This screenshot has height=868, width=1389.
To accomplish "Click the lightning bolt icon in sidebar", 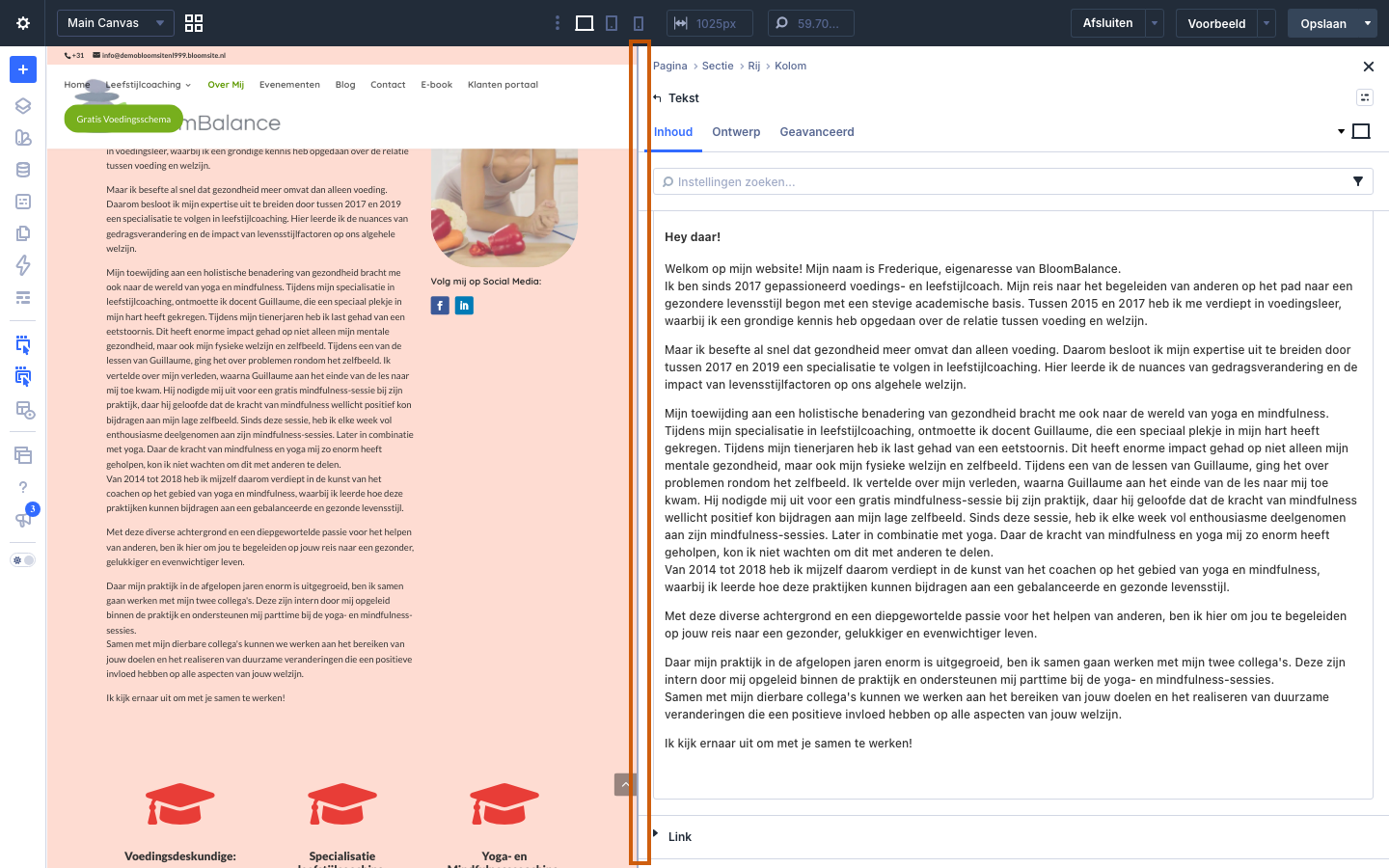I will [23, 265].
